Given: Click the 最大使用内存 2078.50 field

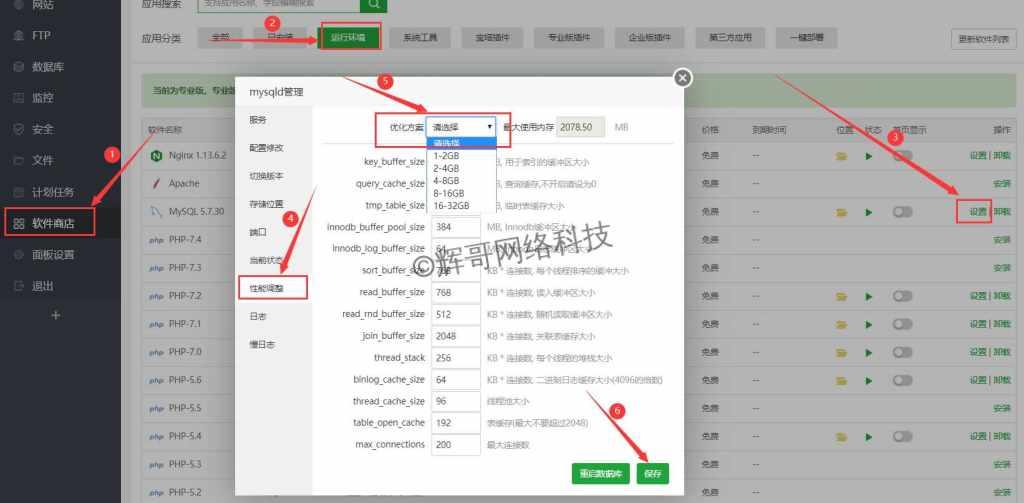Looking at the screenshot, I should (x=581, y=127).
